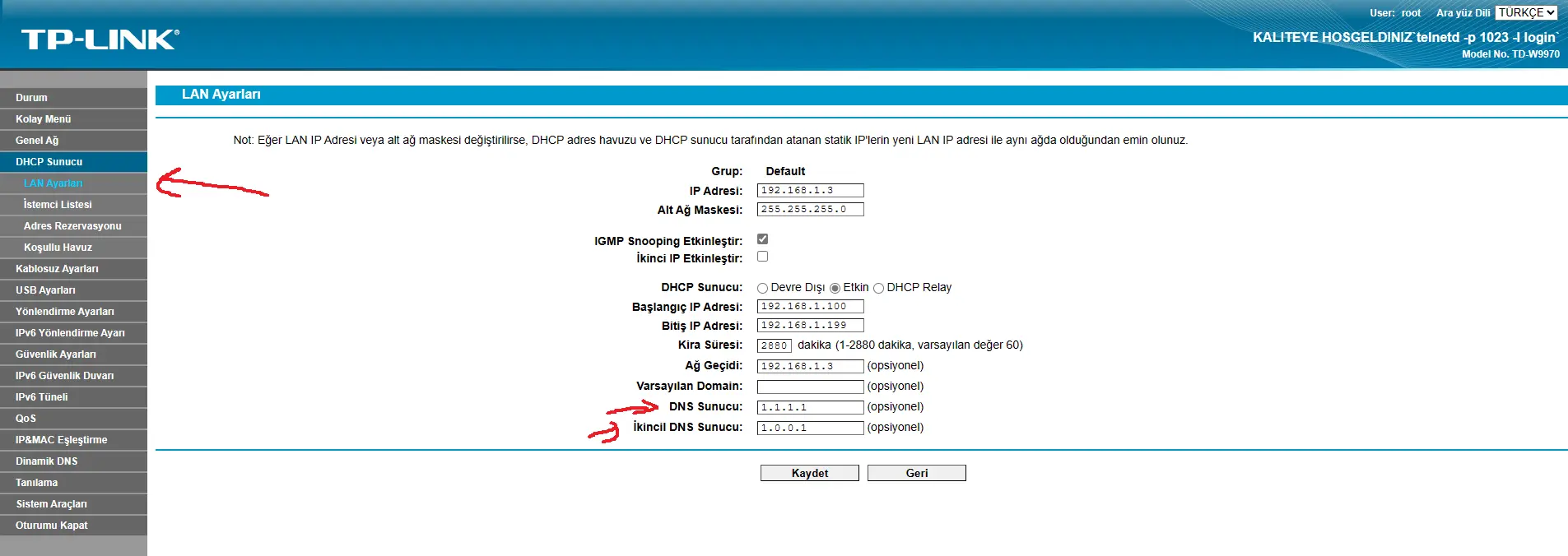This screenshot has width=1568, height=556.
Task: Toggle IGMP Snooping Etkinleştir checkbox
Action: coord(762,239)
